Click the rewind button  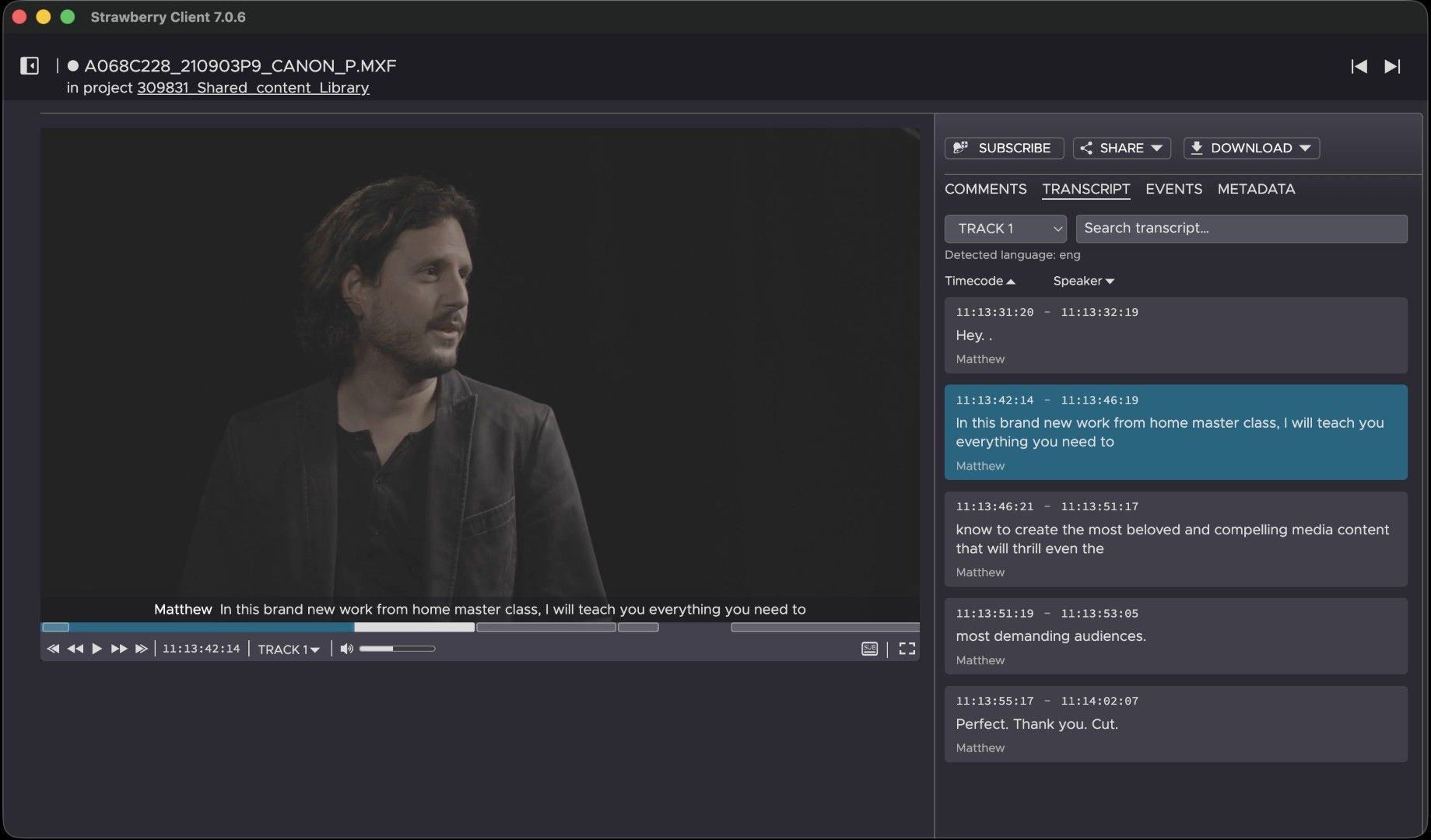coord(75,649)
